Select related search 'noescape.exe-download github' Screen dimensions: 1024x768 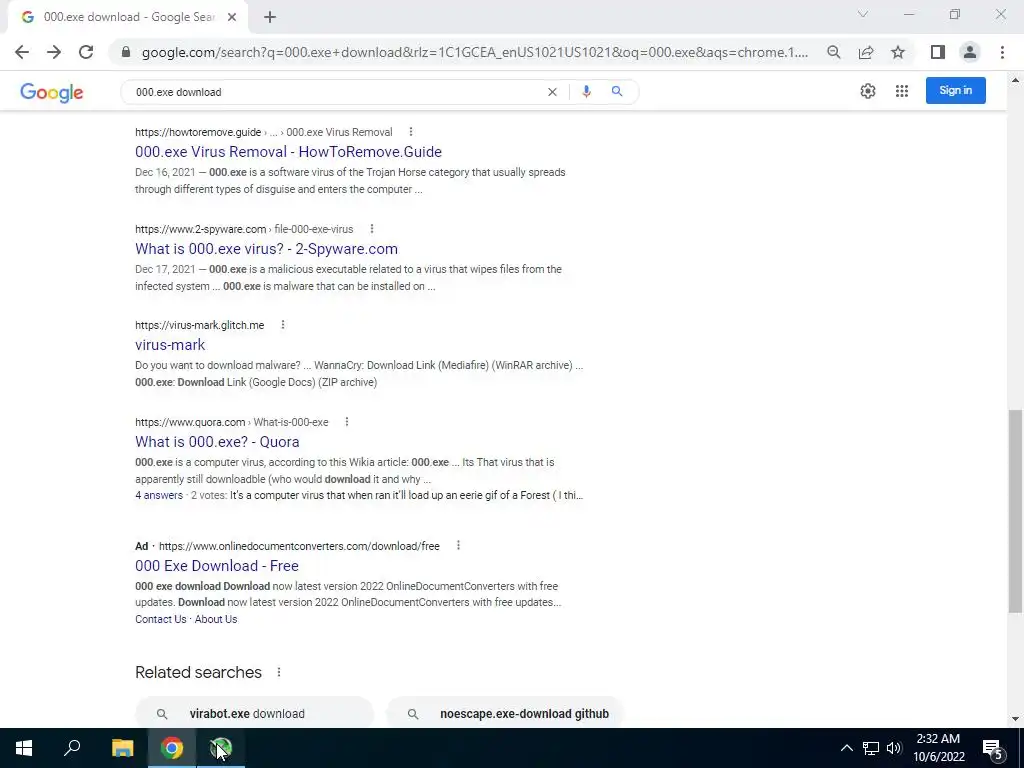click(x=505, y=713)
